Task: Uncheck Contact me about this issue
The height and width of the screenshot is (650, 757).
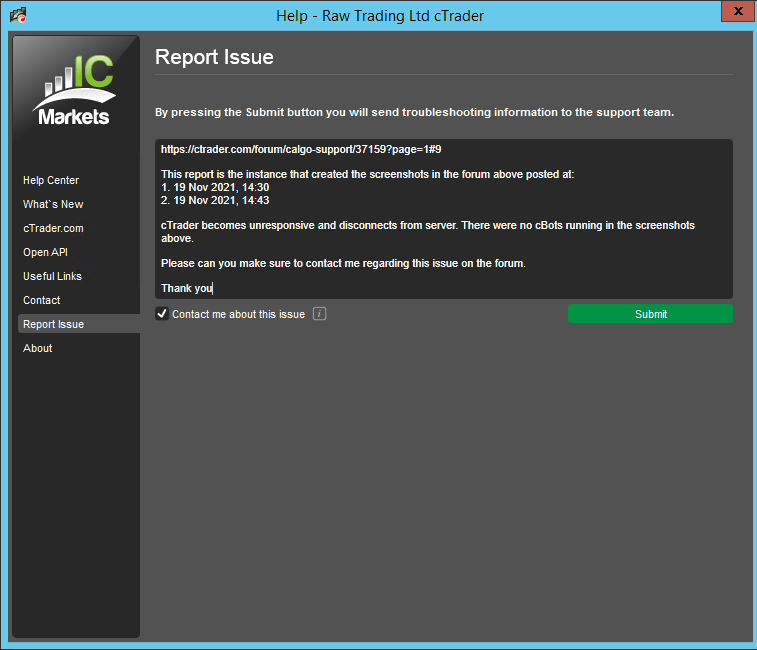Action: click(x=162, y=314)
